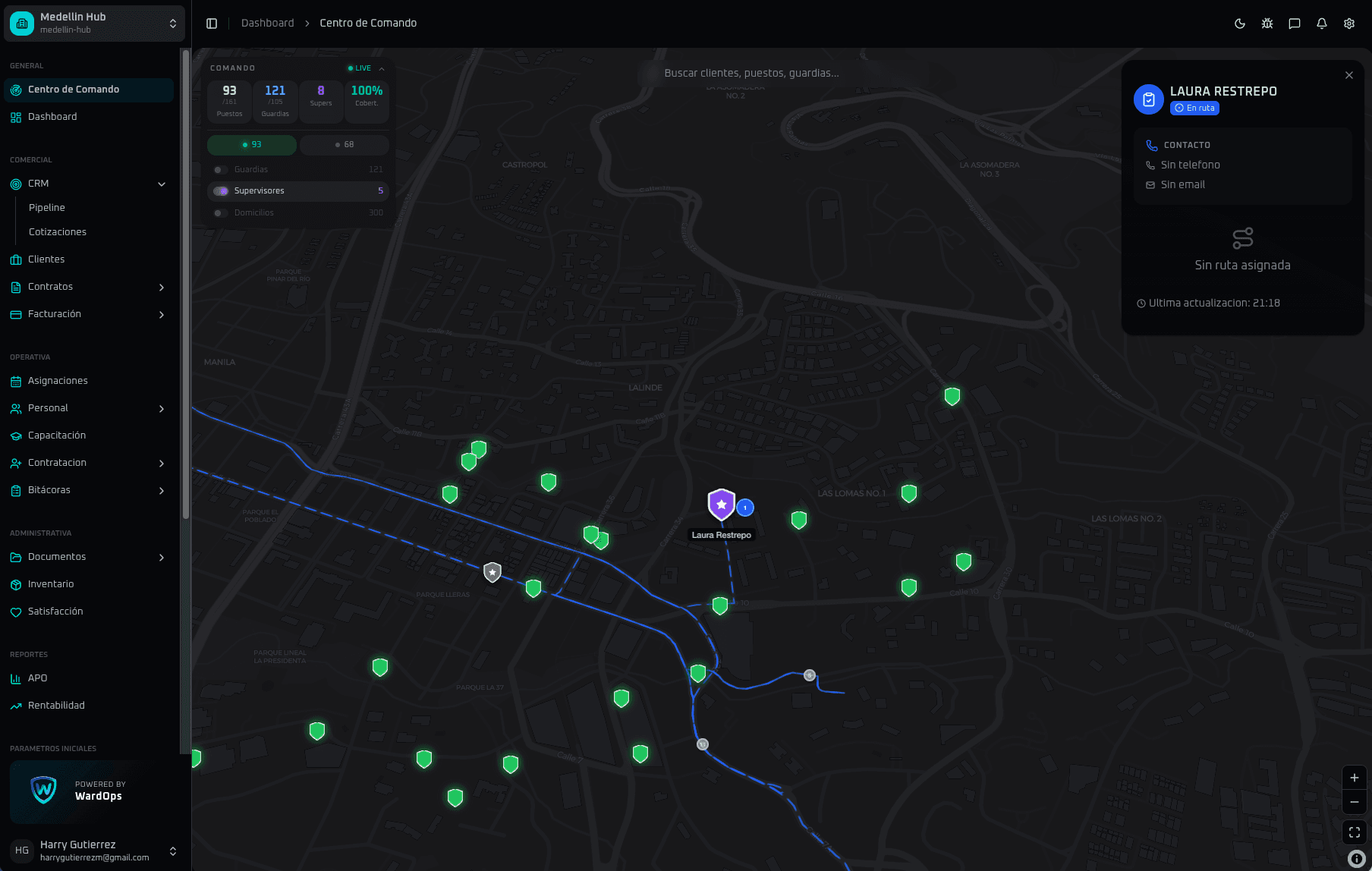The width and height of the screenshot is (1372, 871).
Task: Select the 93 active puestos filter
Action: click(x=251, y=145)
